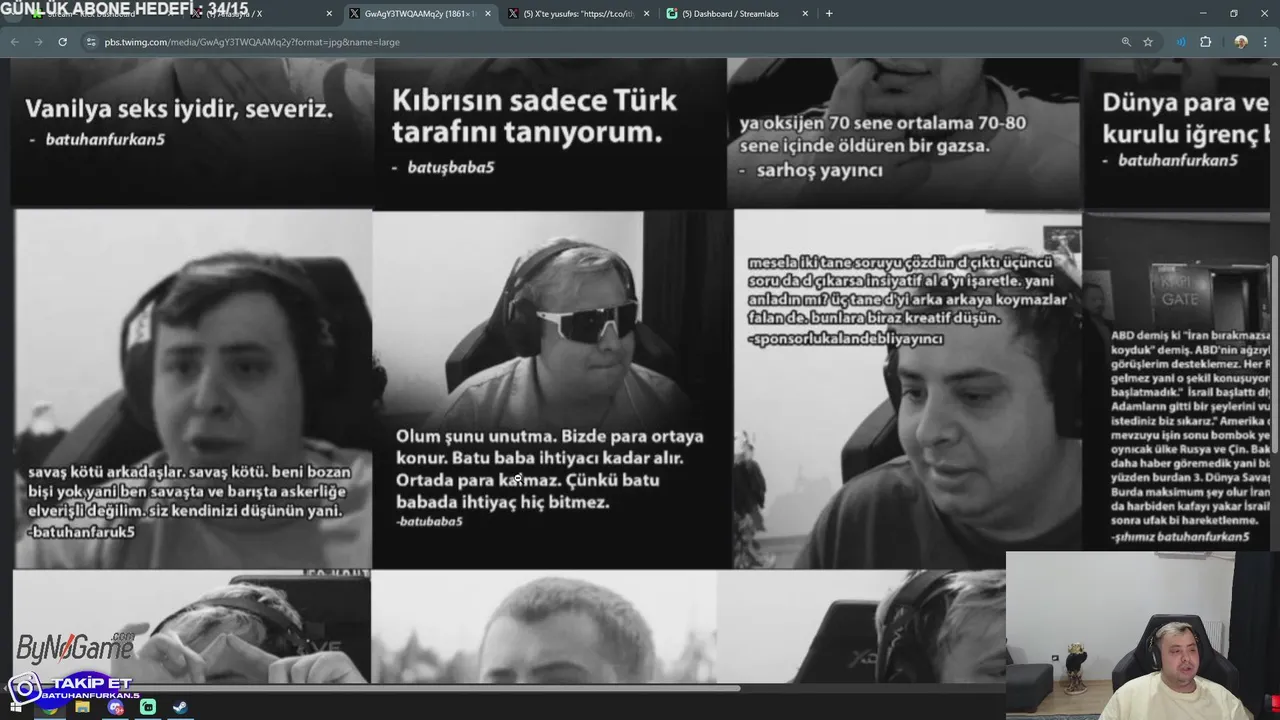Close the Dashboard / Streamlabs tab
1280x720 pixels.
(x=804, y=14)
